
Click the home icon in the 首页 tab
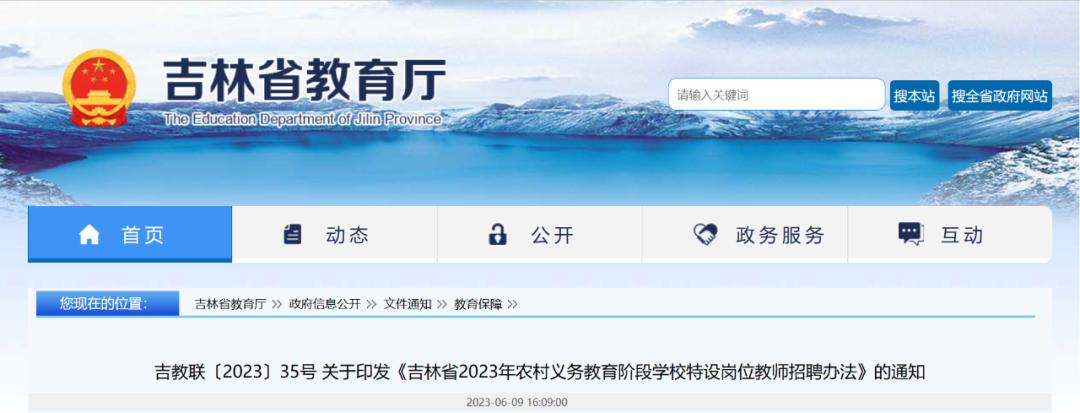click(x=89, y=235)
